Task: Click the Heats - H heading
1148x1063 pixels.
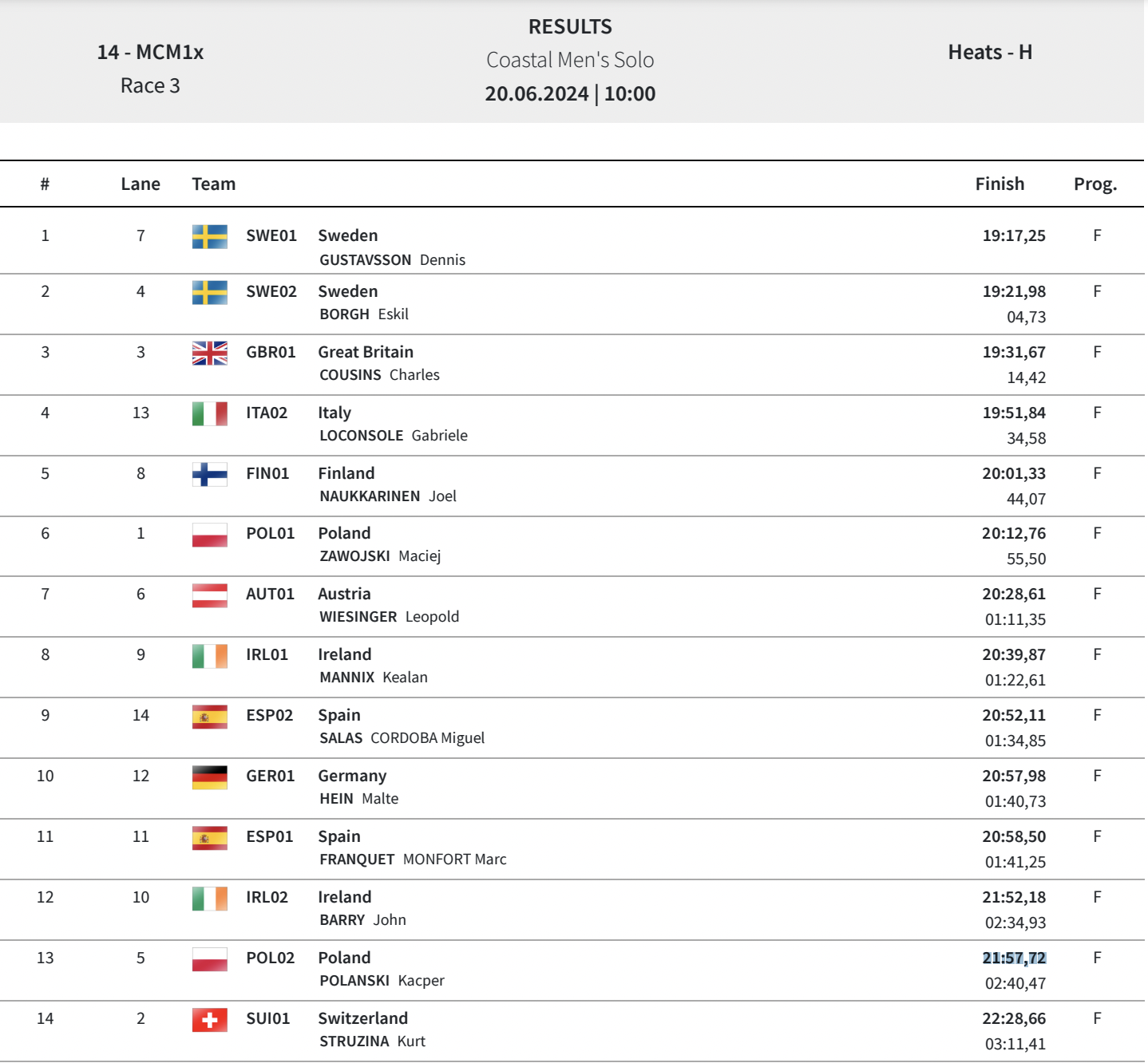Action: coord(990,53)
